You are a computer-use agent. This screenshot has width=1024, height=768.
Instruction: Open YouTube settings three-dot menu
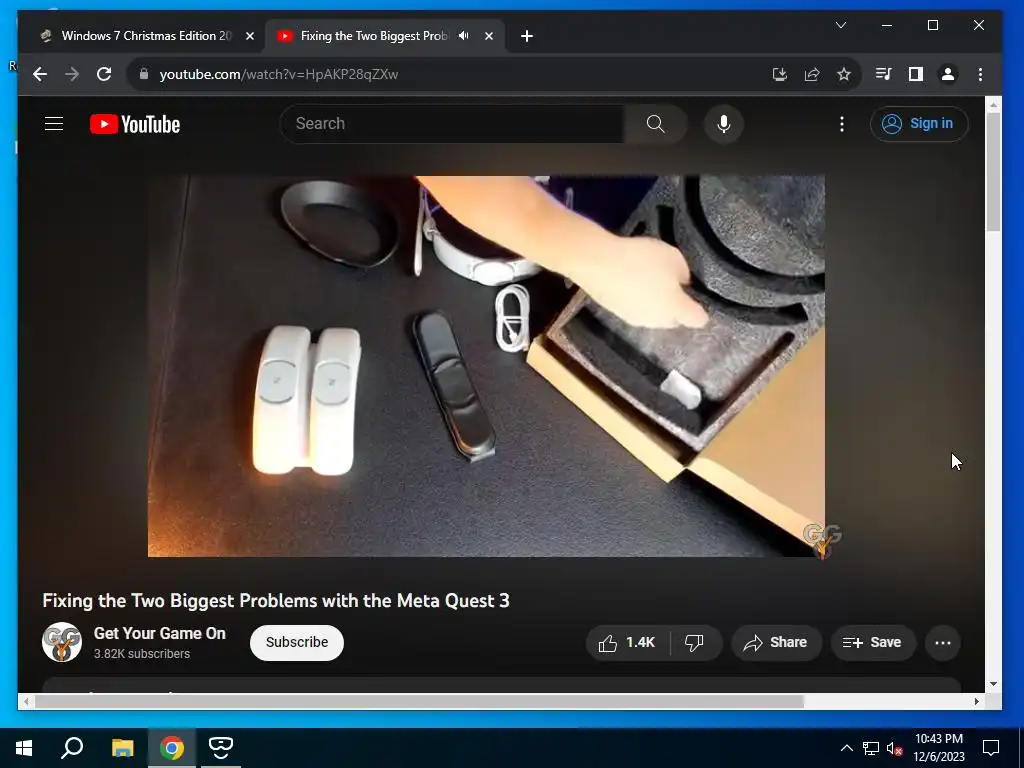[x=842, y=123]
